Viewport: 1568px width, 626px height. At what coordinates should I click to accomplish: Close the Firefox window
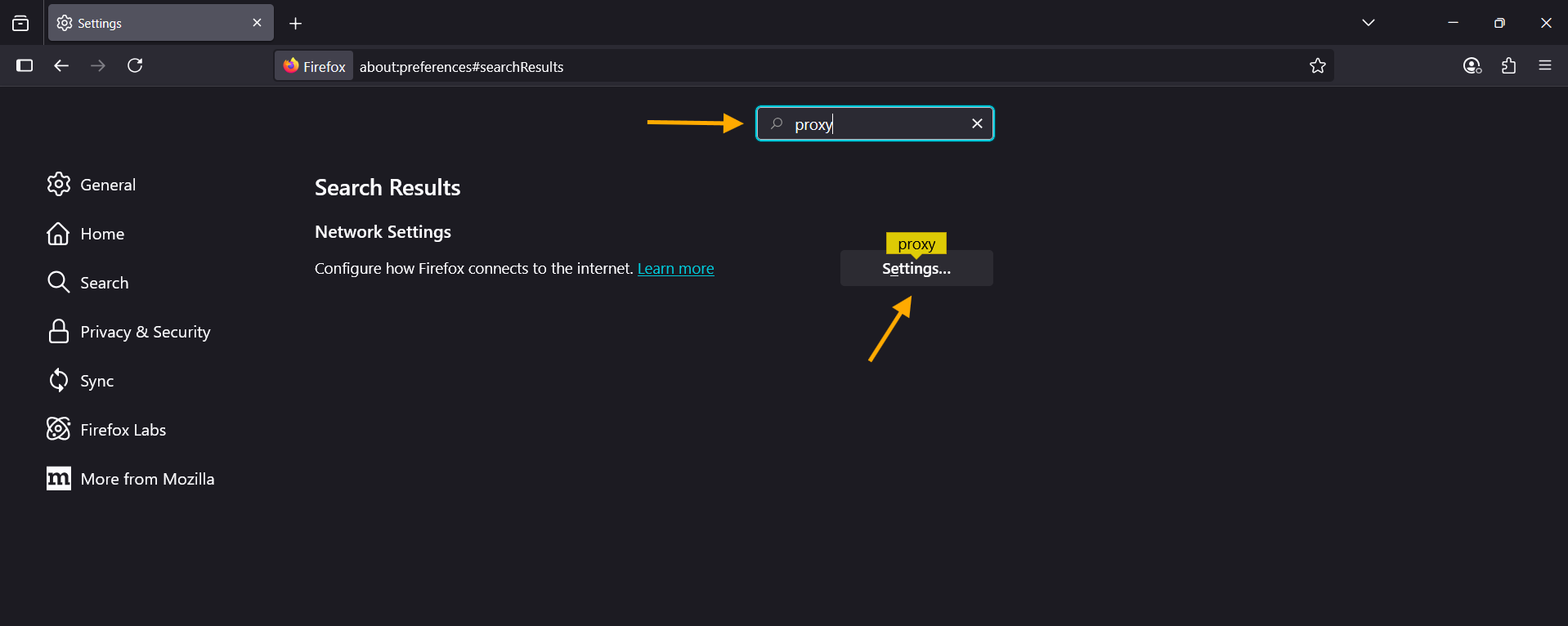[1546, 23]
